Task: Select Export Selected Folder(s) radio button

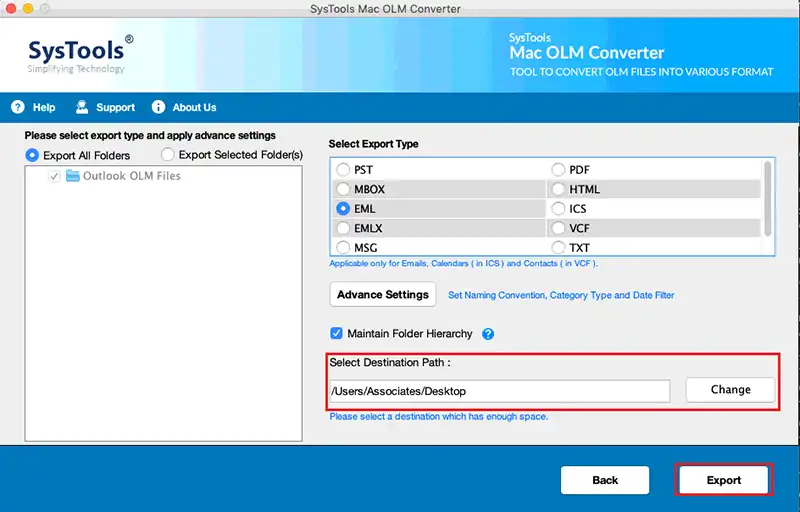Action: [x=167, y=154]
